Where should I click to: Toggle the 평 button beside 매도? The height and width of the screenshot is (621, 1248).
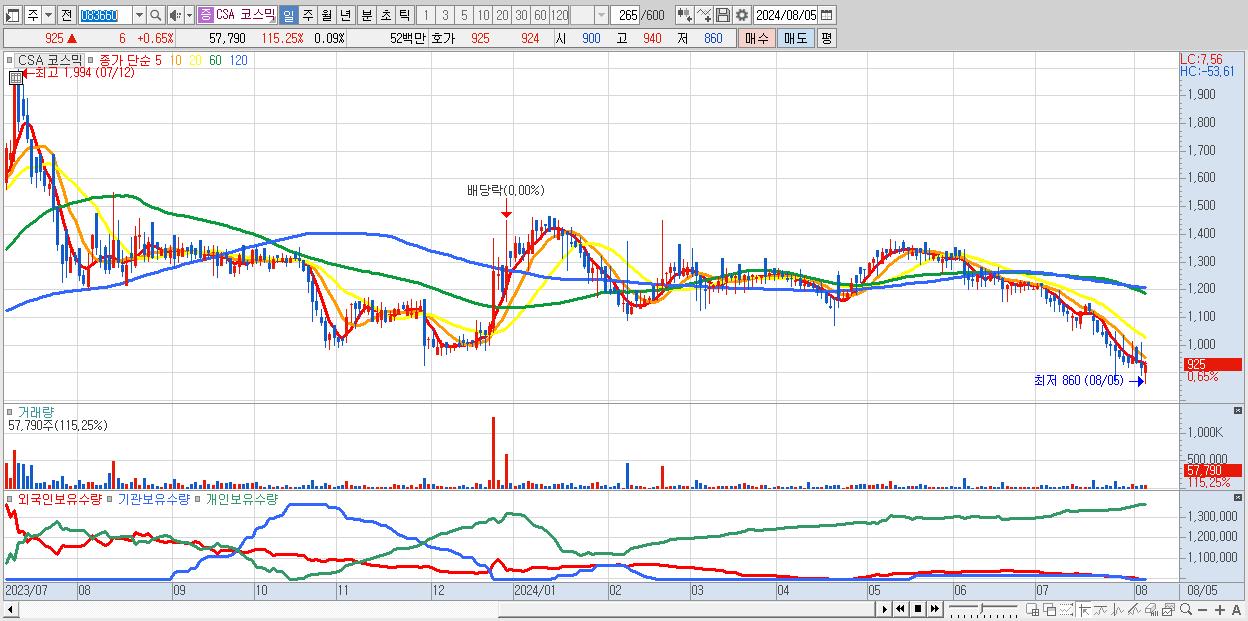[826, 38]
